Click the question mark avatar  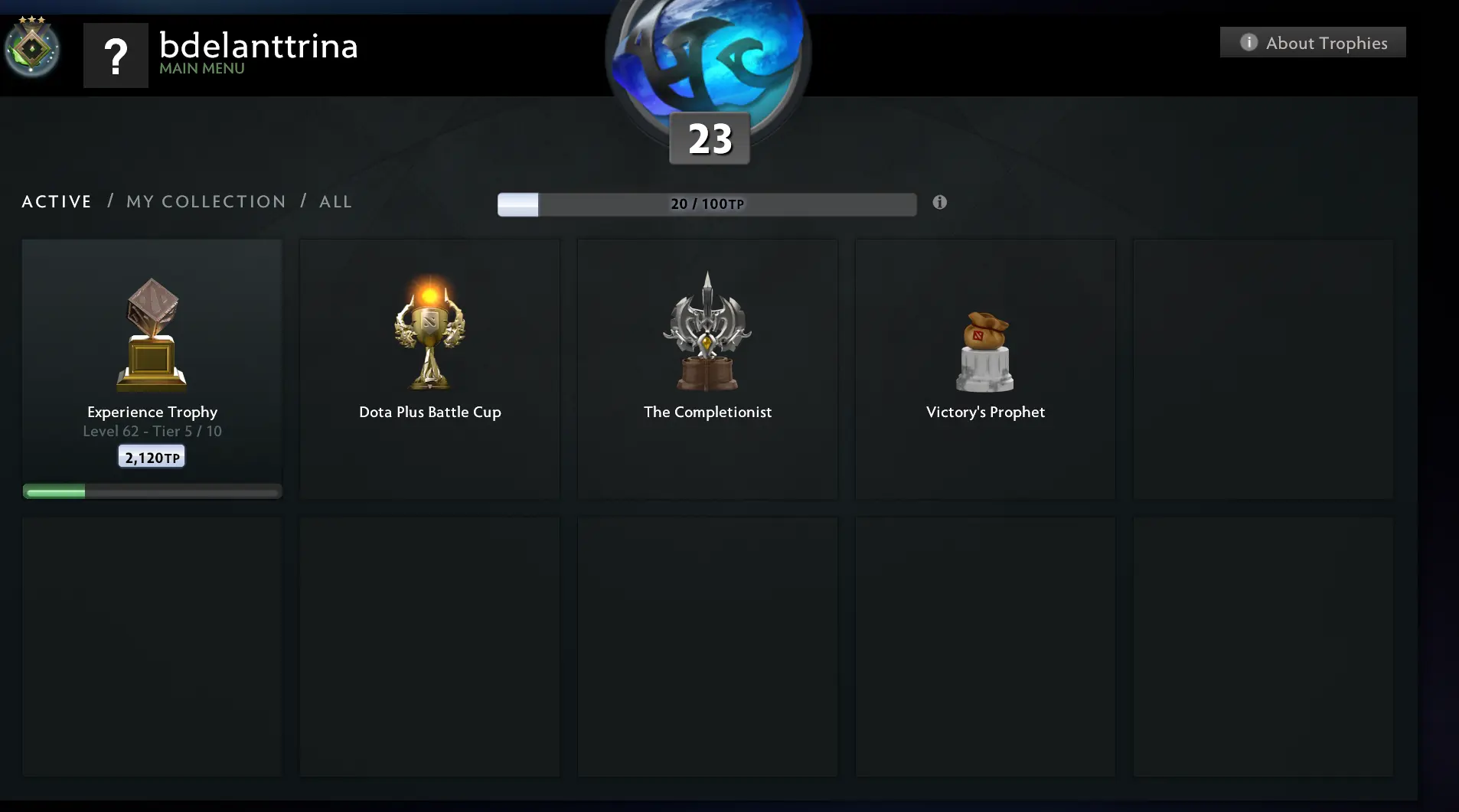point(116,55)
